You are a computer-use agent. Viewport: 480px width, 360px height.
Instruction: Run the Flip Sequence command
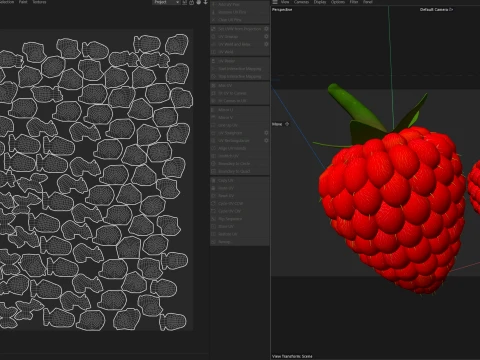coord(239,219)
